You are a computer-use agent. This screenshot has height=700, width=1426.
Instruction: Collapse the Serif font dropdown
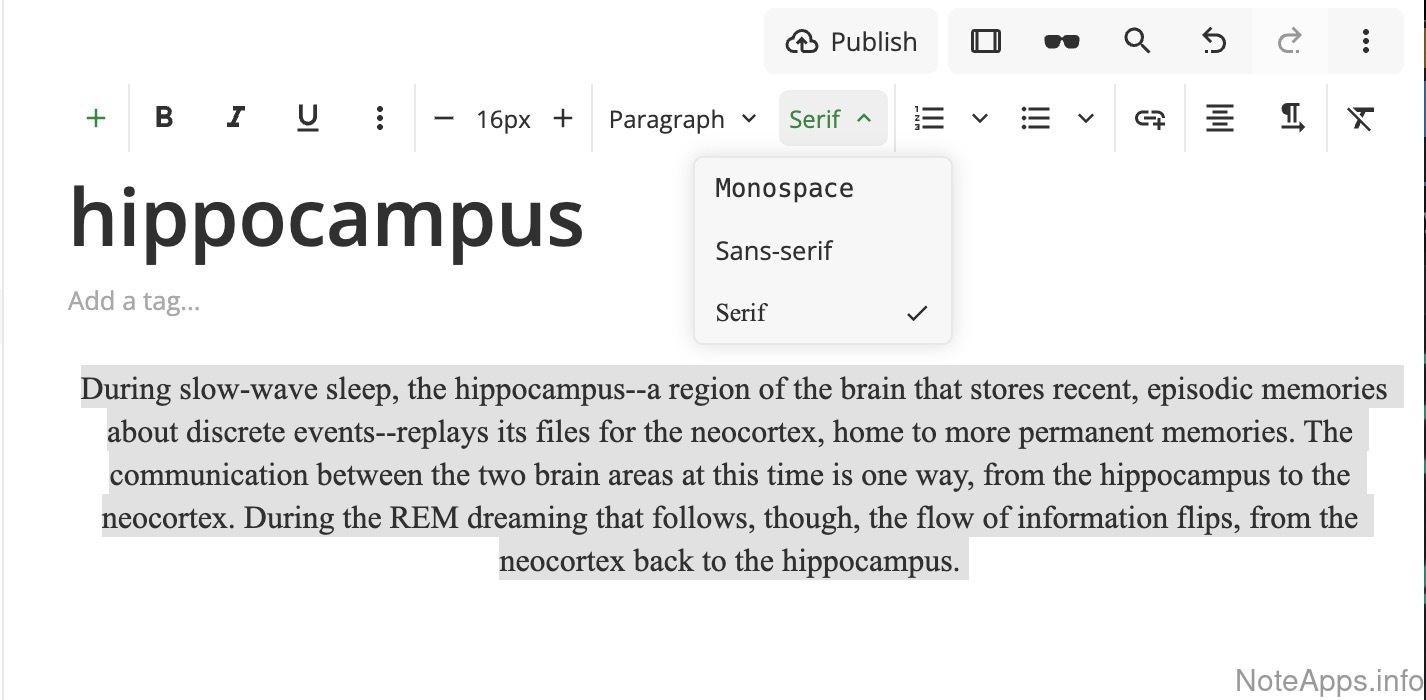(x=832, y=119)
